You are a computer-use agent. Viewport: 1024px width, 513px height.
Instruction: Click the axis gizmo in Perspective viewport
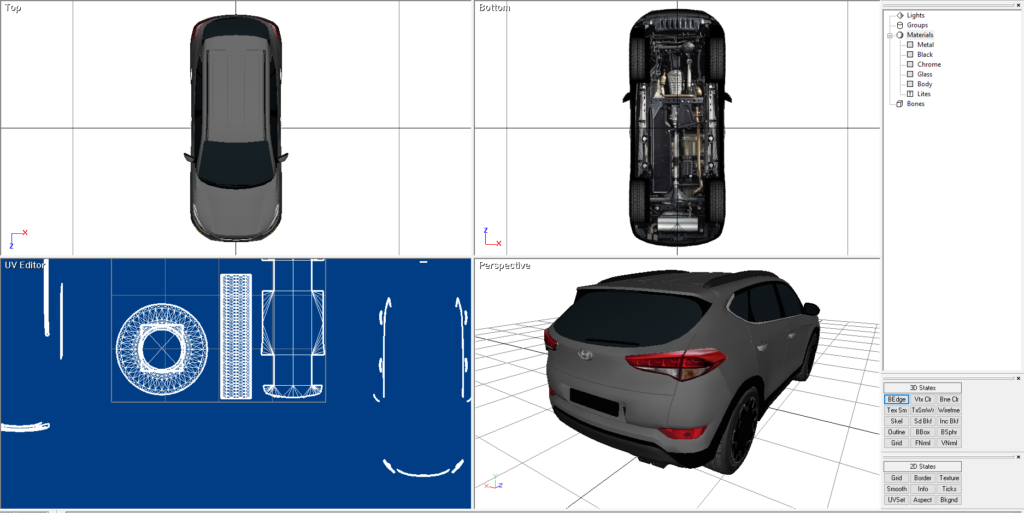tap(490, 484)
